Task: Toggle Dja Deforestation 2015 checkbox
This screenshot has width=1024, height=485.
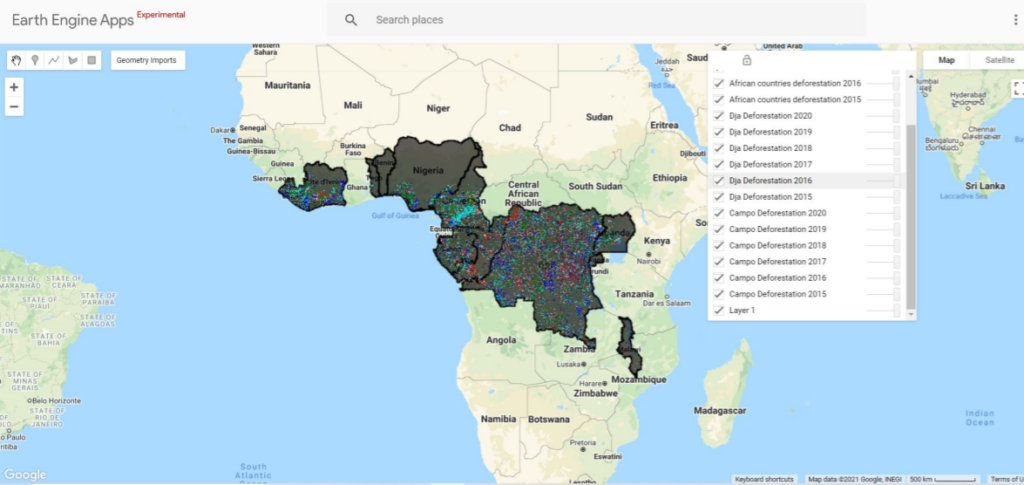Action: coord(719,197)
